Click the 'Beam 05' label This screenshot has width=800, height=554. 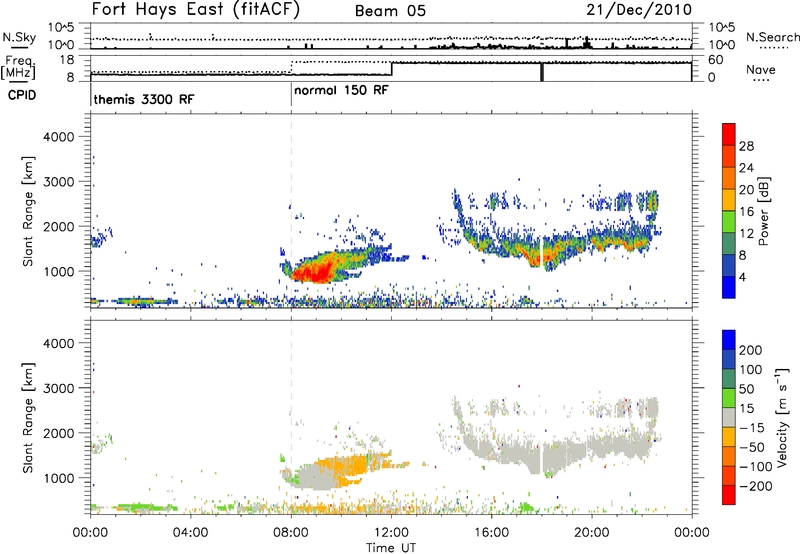390,11
